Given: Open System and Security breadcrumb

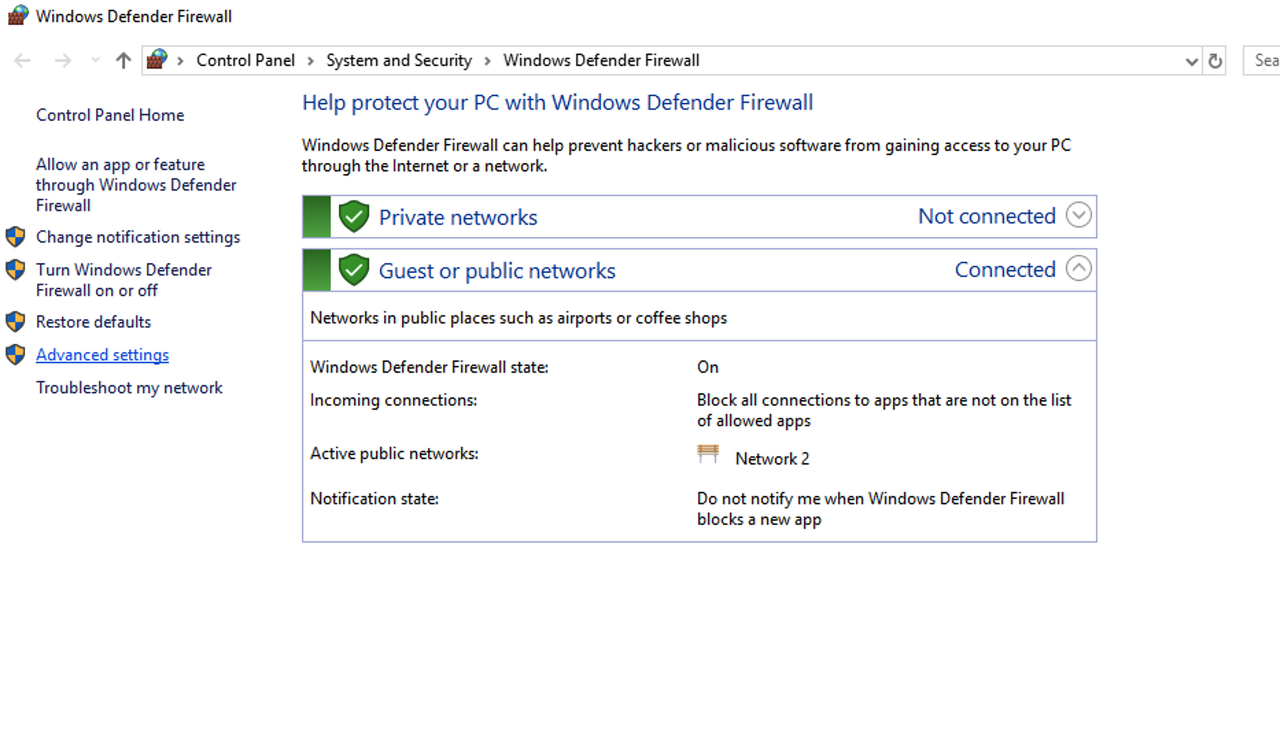Looking at the screenshot, I should pos(399,60).
